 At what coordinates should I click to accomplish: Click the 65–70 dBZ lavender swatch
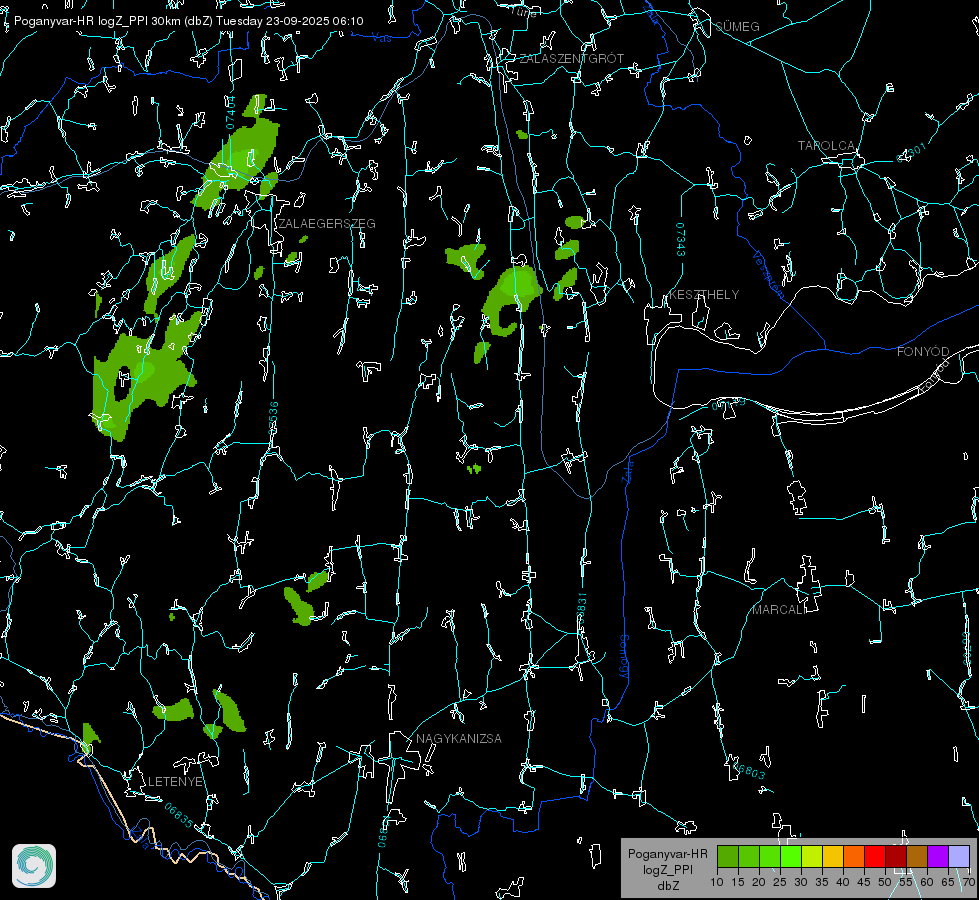tap(959, 856)
